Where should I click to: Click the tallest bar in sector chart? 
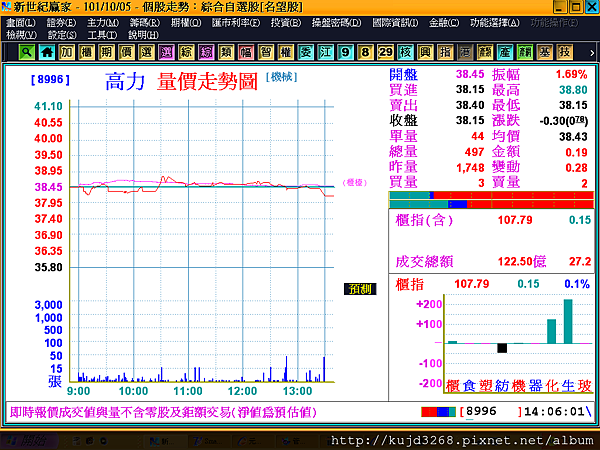pos(568,321)
